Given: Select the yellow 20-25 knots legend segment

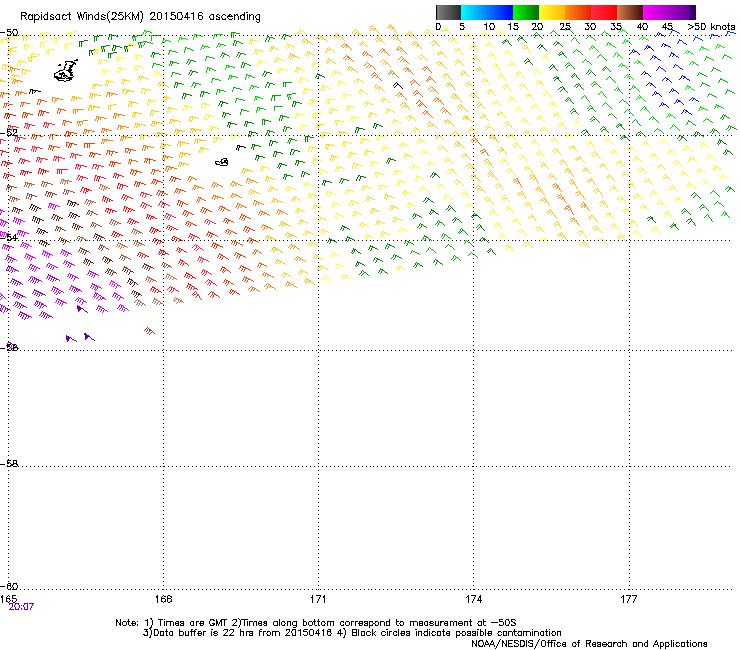Looking at the screenshot, I should pos(552,12).
